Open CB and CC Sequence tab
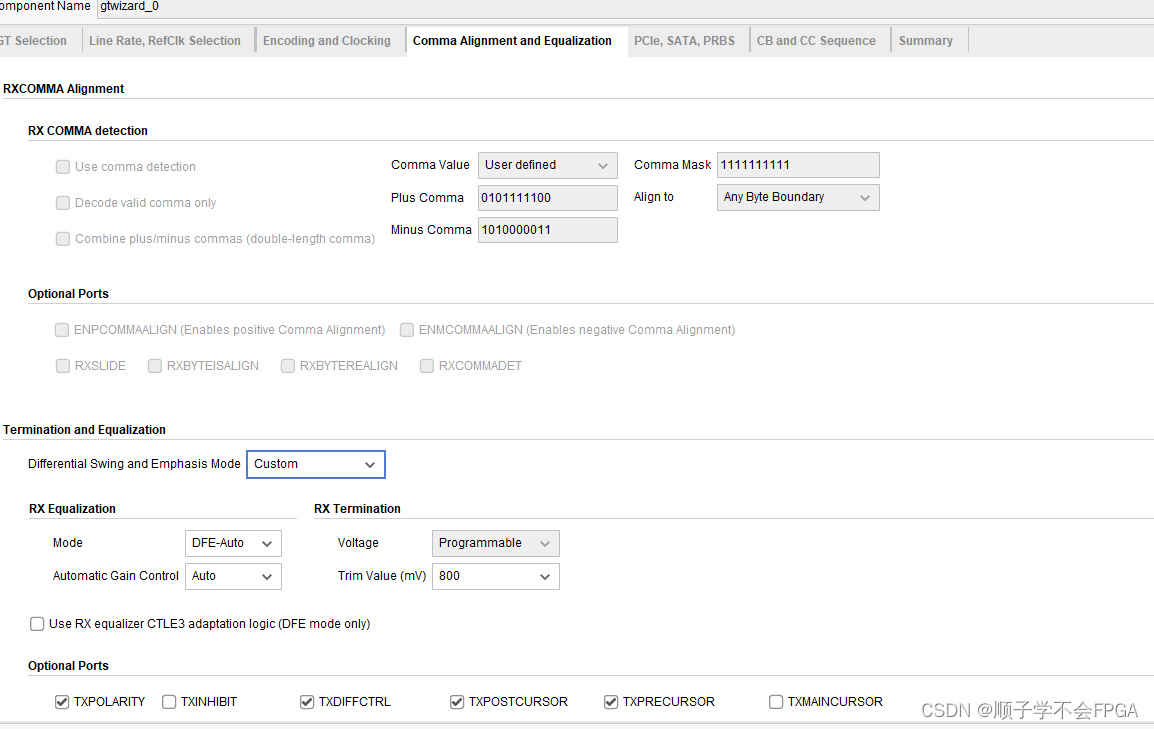Image resolution: width=1154 pixels, height=729 pixels. coord(816,40)
